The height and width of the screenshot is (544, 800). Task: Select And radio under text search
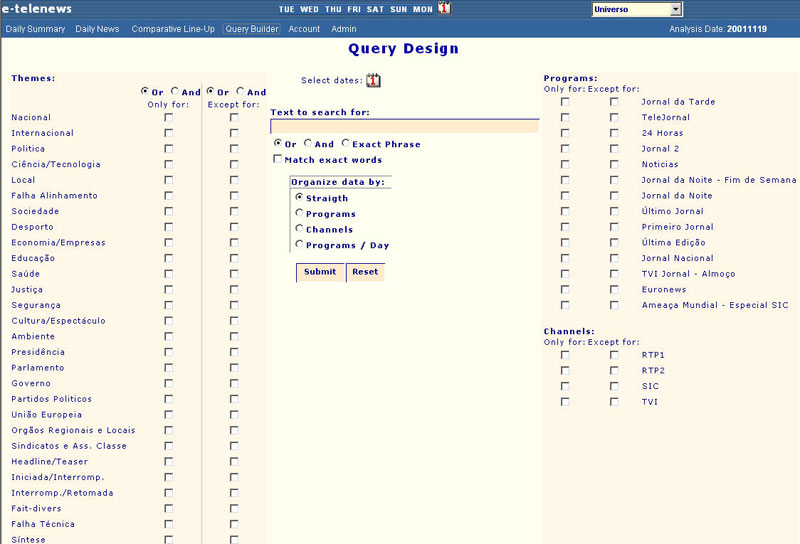[308, 143]
